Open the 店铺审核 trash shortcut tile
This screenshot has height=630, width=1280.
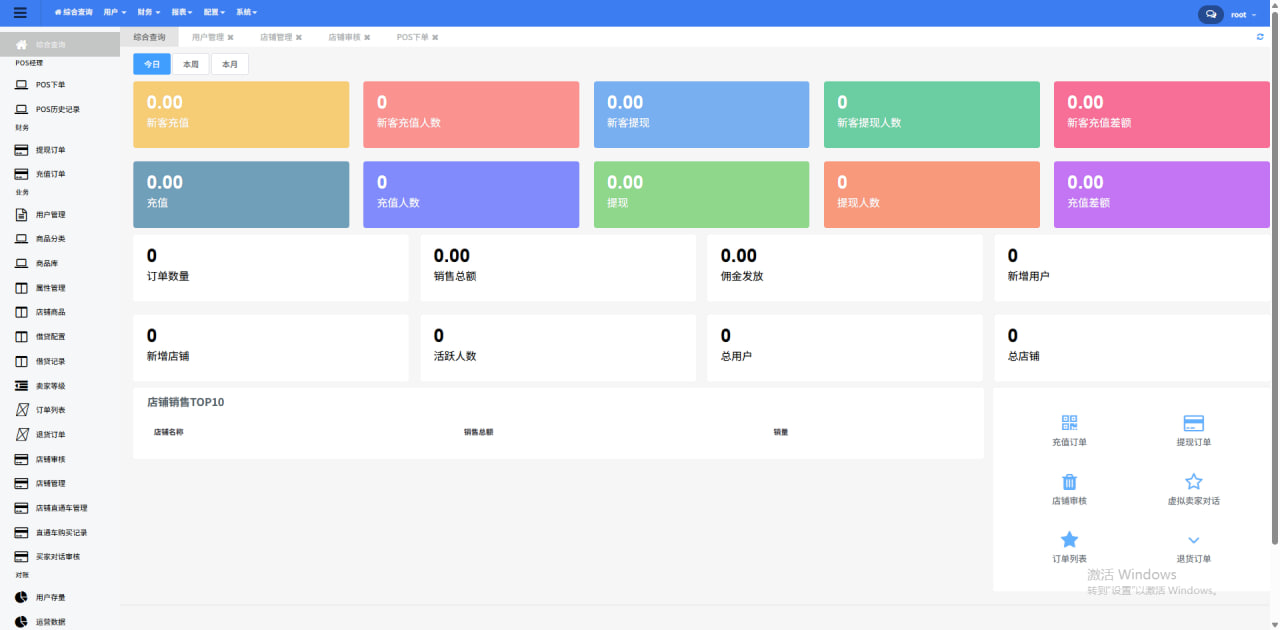coord(1069,489)
